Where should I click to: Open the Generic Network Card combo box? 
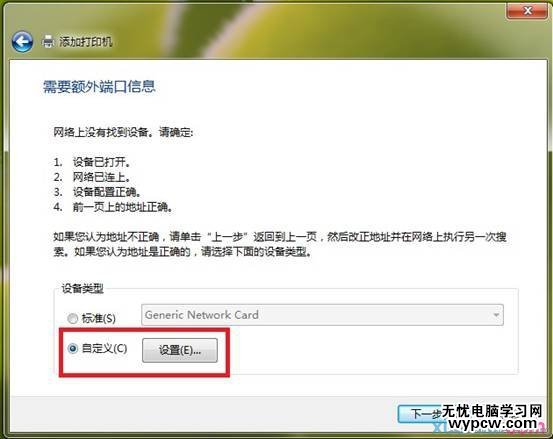click(x=322, y=315)
